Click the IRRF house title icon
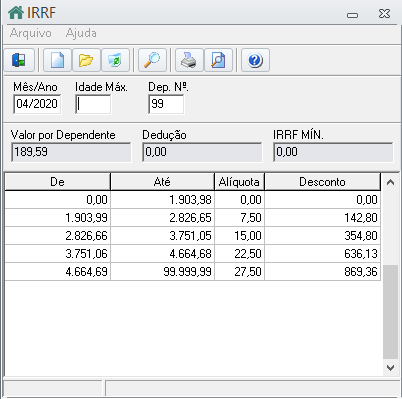This screenshot has width=402, height=399. (x=16, y=13)
